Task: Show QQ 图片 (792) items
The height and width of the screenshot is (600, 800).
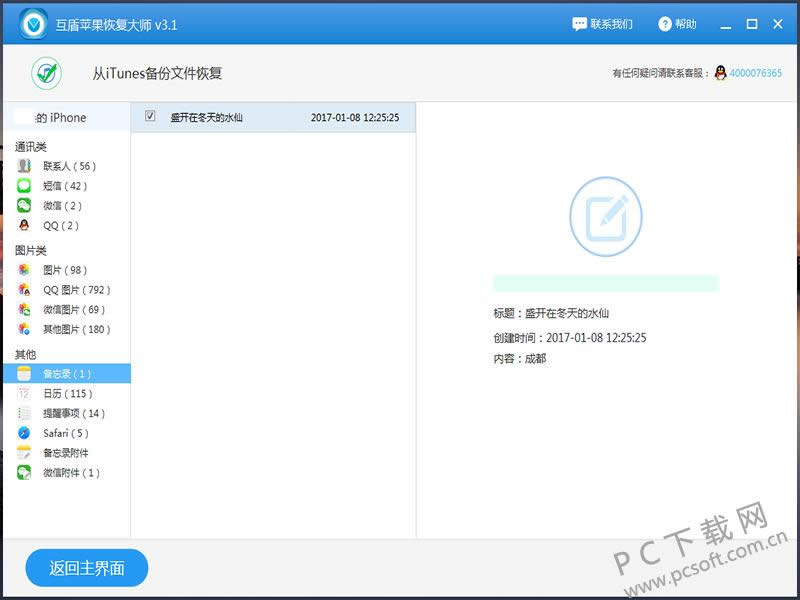Action: pyautogui.click(x=77, y=290)
